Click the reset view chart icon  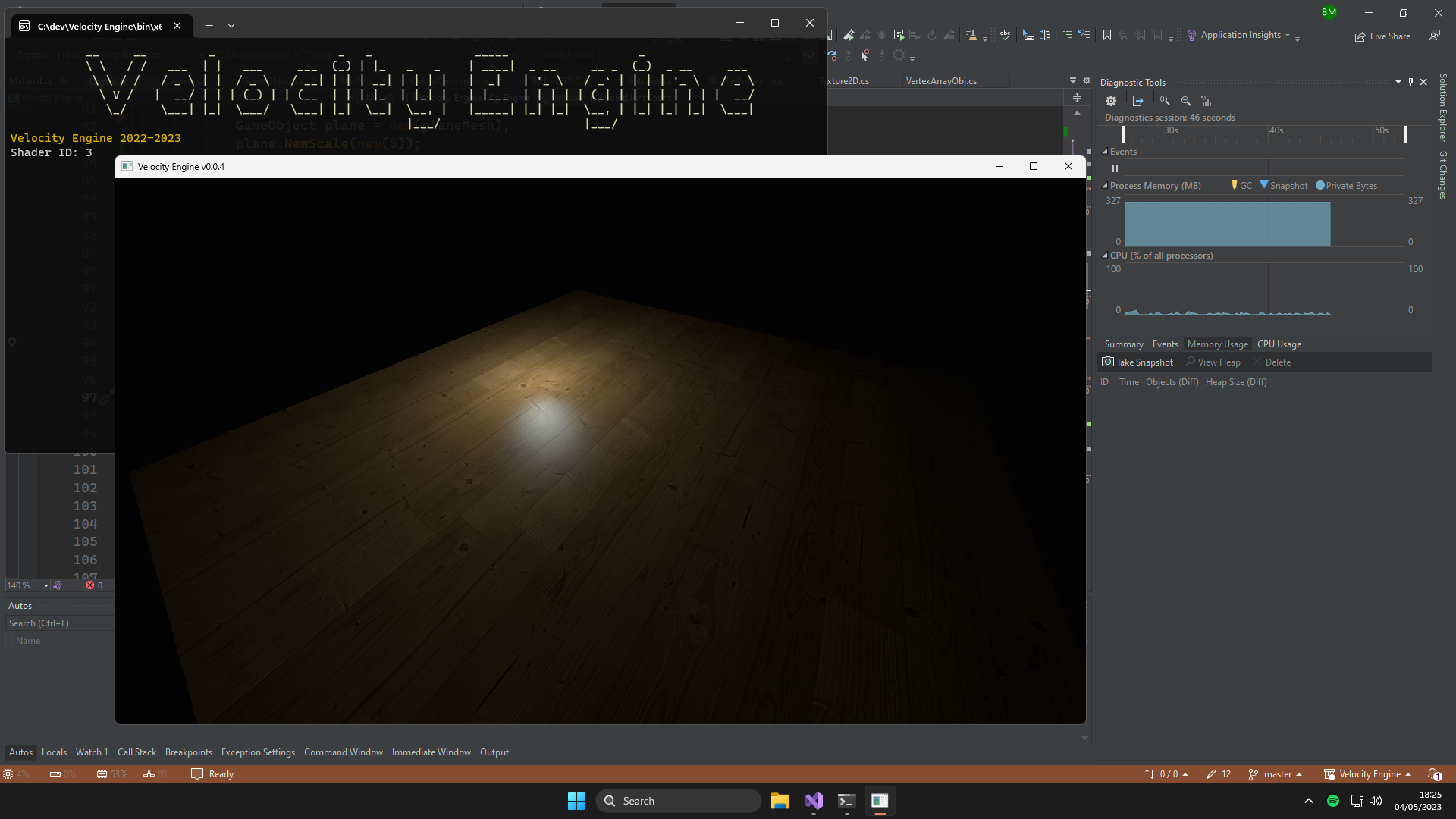[x=1207, y=101]
